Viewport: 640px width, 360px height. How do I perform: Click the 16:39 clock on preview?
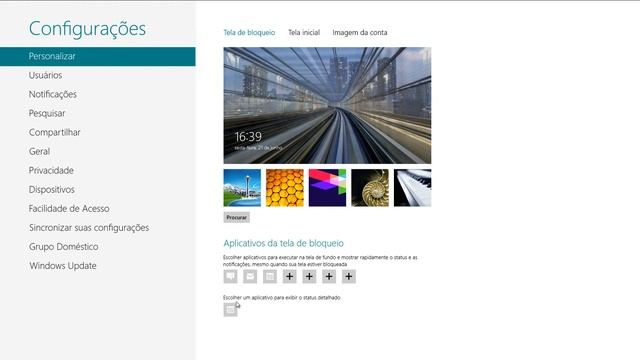click(248, 136)
